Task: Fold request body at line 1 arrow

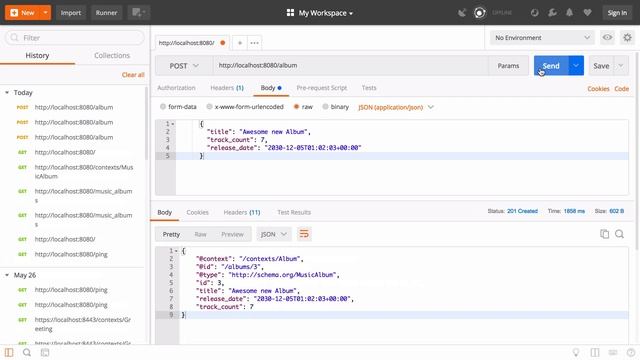Action: click(x=173, y=124)
